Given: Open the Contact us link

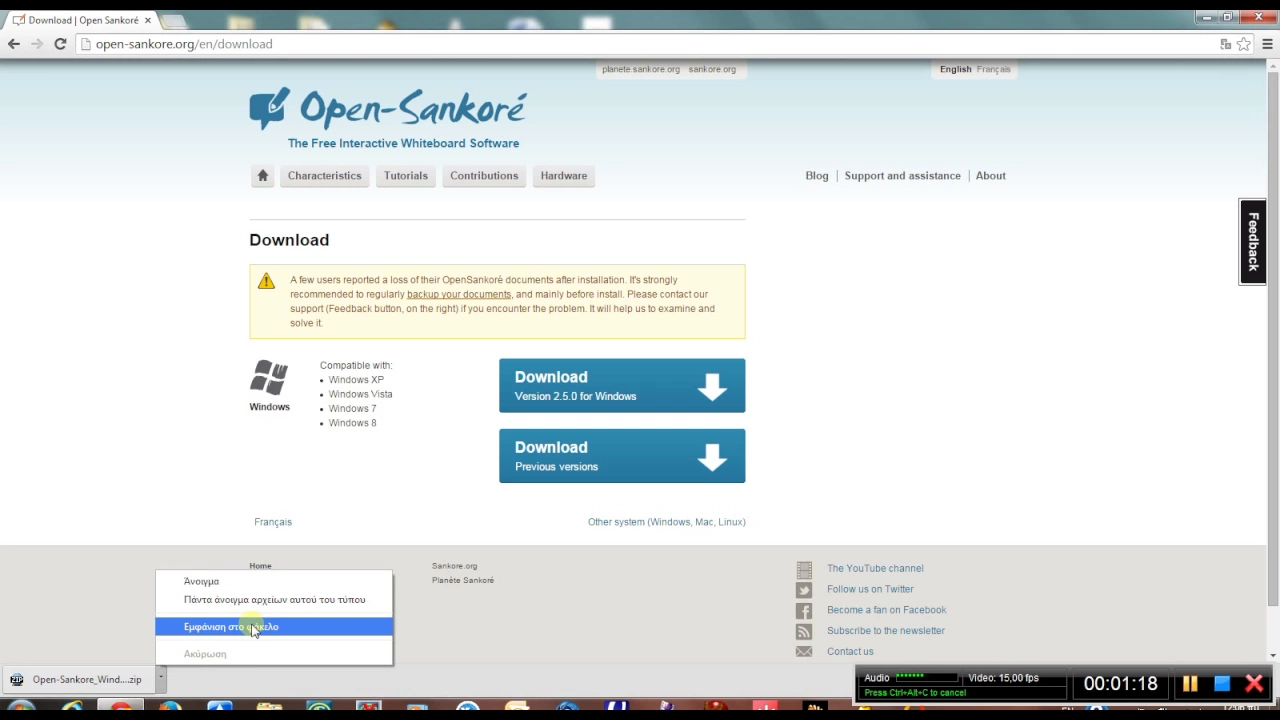Looking at the screenshot, I should (x=850, y=652).
